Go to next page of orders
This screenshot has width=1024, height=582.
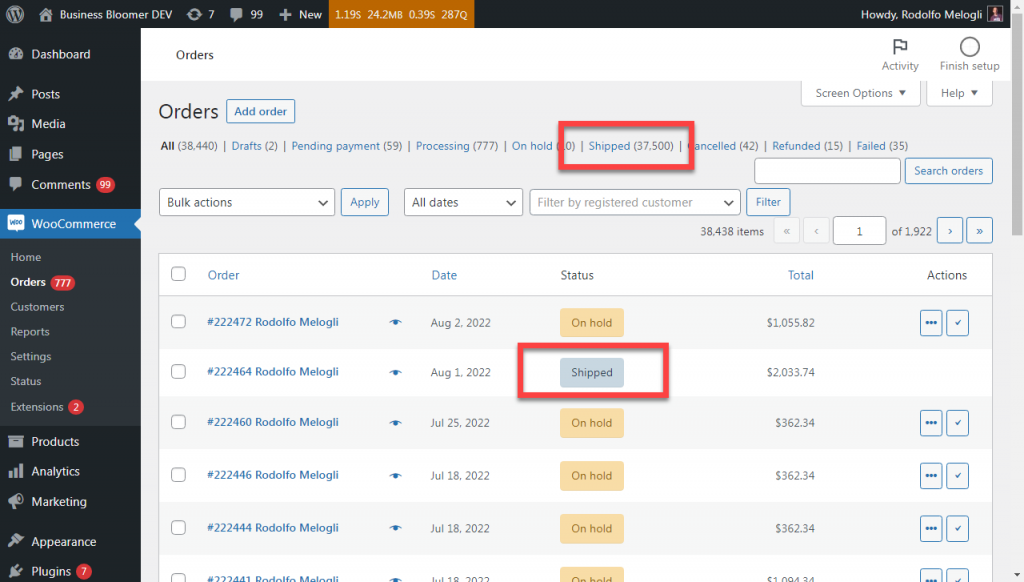pos(950,231)
